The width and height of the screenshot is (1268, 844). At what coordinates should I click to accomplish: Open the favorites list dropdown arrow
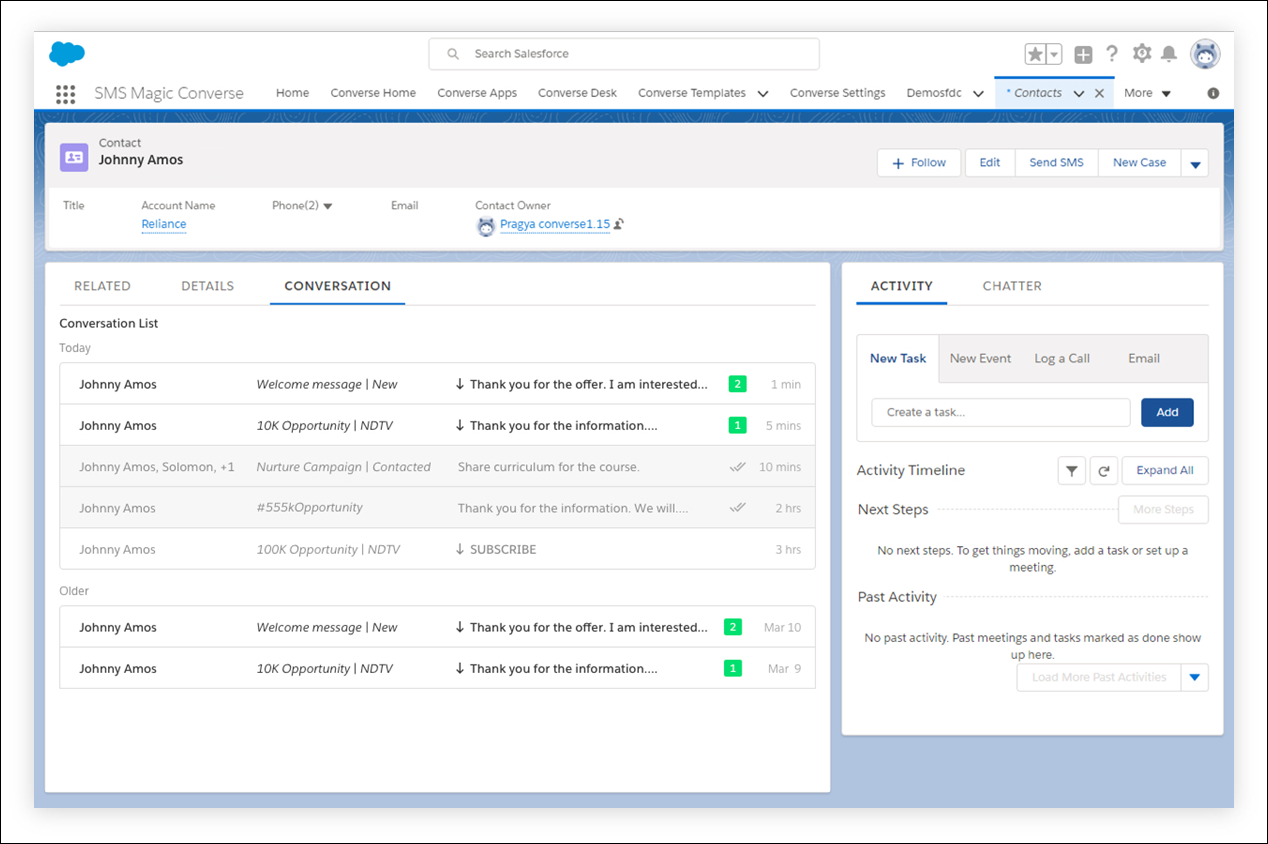pos(1054,54)
